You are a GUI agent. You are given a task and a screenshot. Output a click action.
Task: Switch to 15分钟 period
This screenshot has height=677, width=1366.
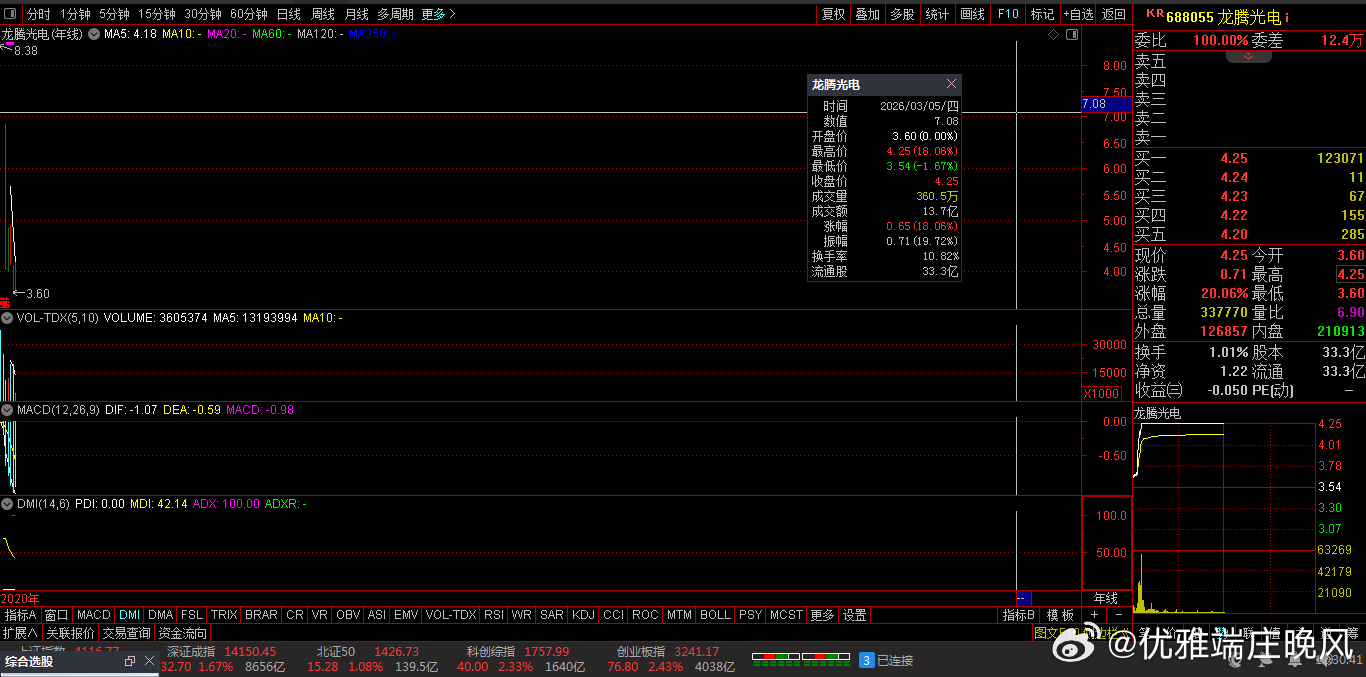157,14
